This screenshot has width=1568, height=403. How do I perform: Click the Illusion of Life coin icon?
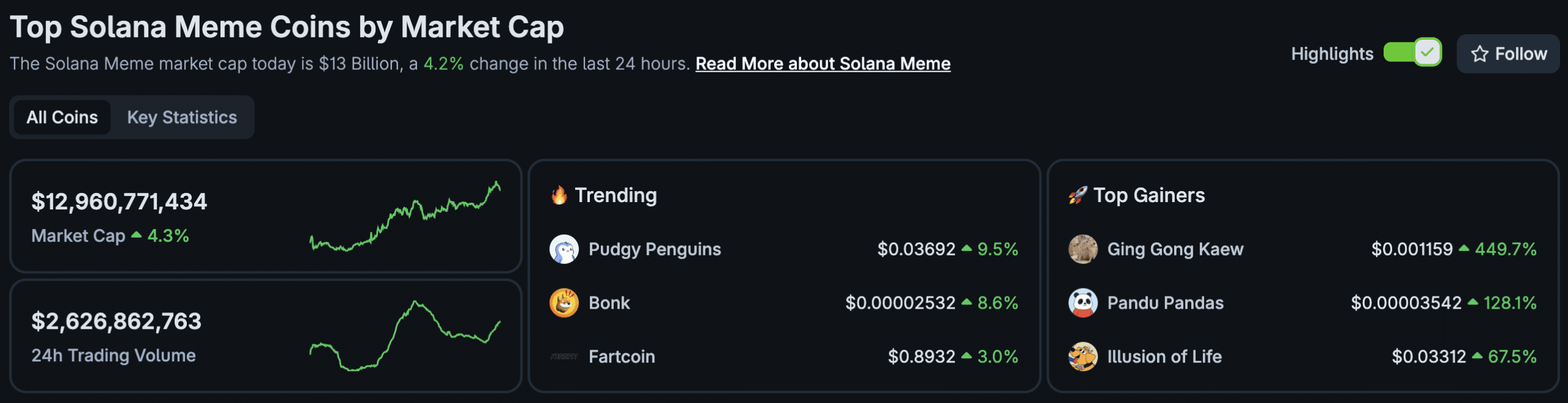tap(1083, 356)
